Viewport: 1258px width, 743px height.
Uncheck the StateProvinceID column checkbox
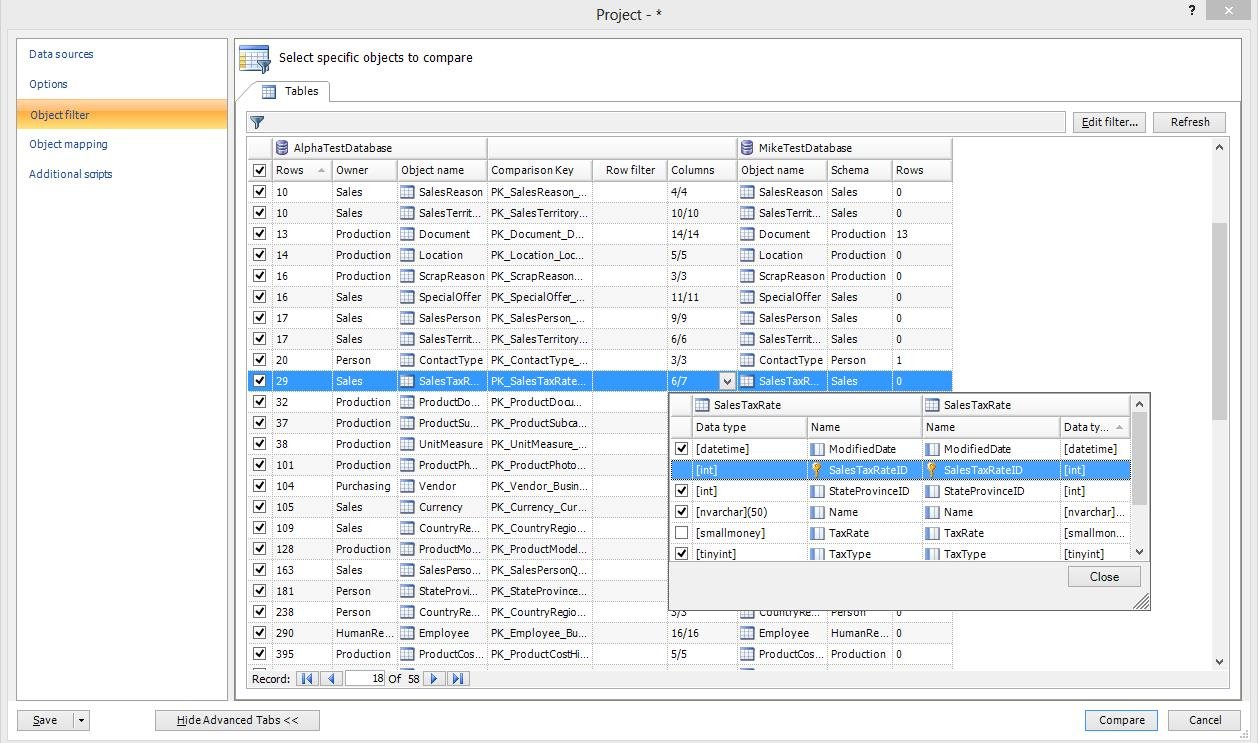click(682, 491)
